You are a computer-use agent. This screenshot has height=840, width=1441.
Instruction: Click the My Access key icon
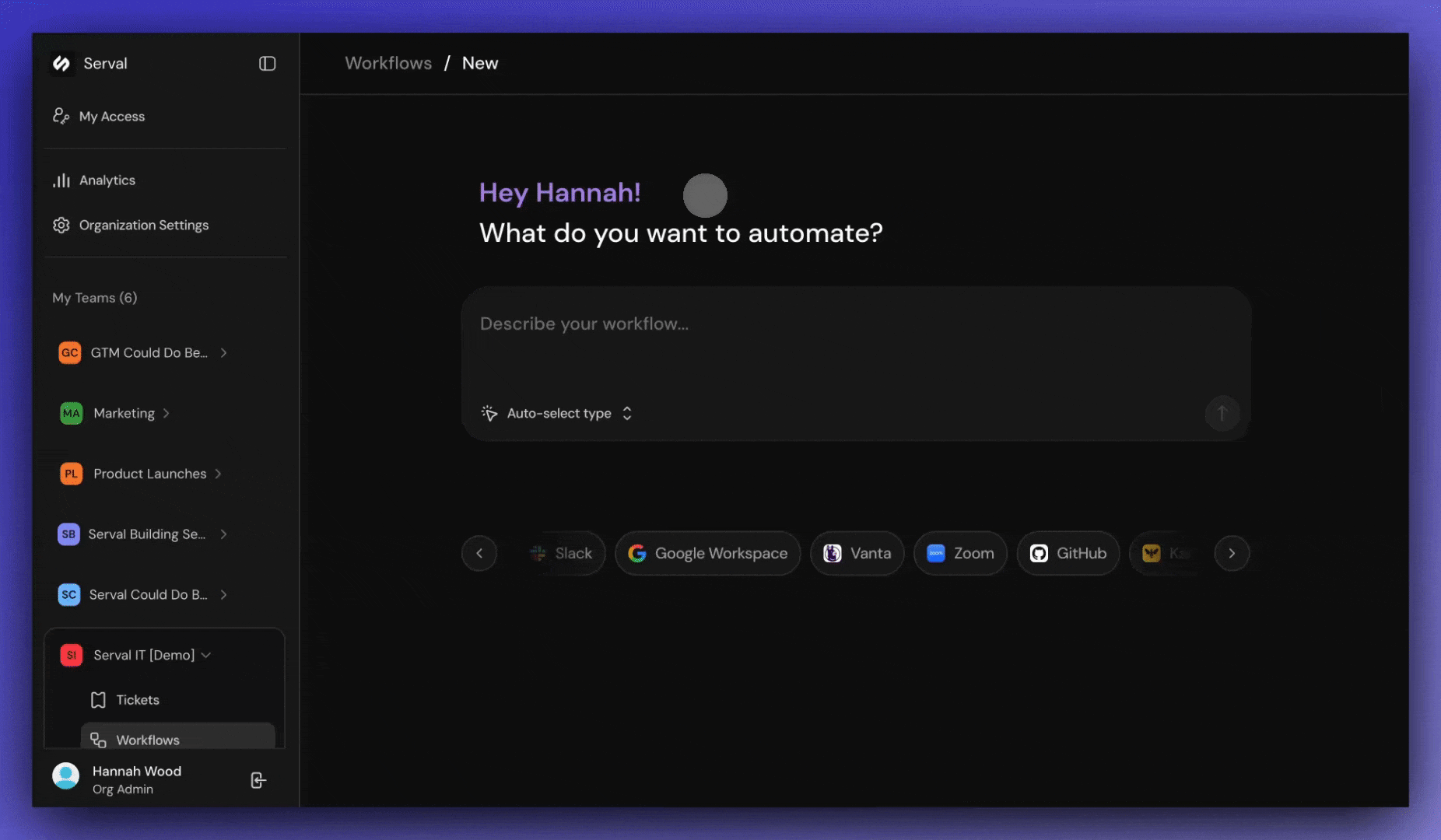coord(61,115)
